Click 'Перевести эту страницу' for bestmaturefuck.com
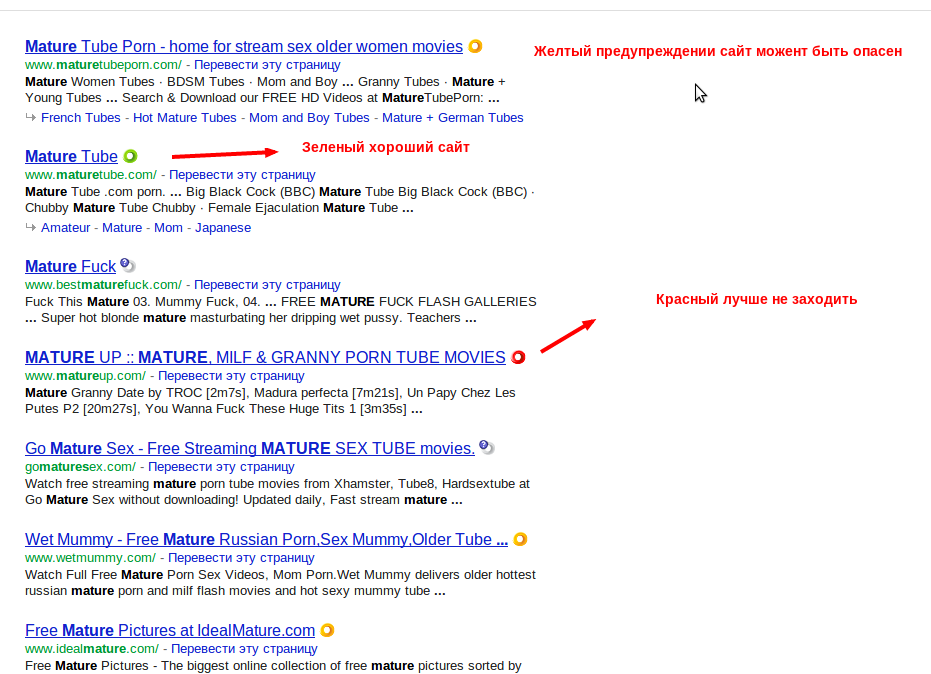This screenshot has height=674, width=931. [267, 284]
